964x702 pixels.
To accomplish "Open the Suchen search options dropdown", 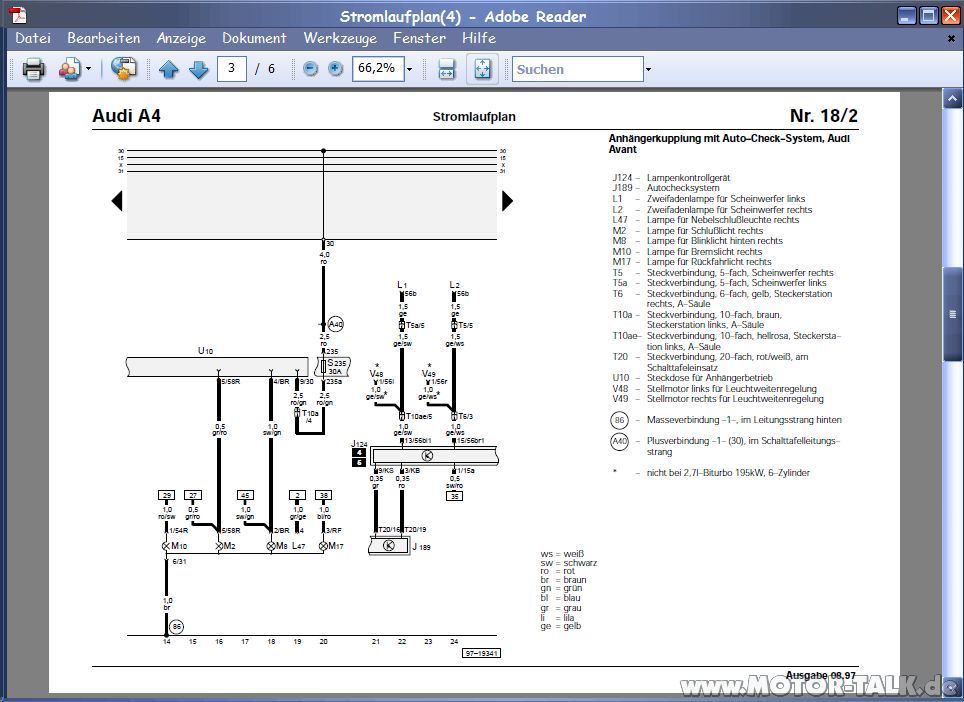I will coord(648,69).
